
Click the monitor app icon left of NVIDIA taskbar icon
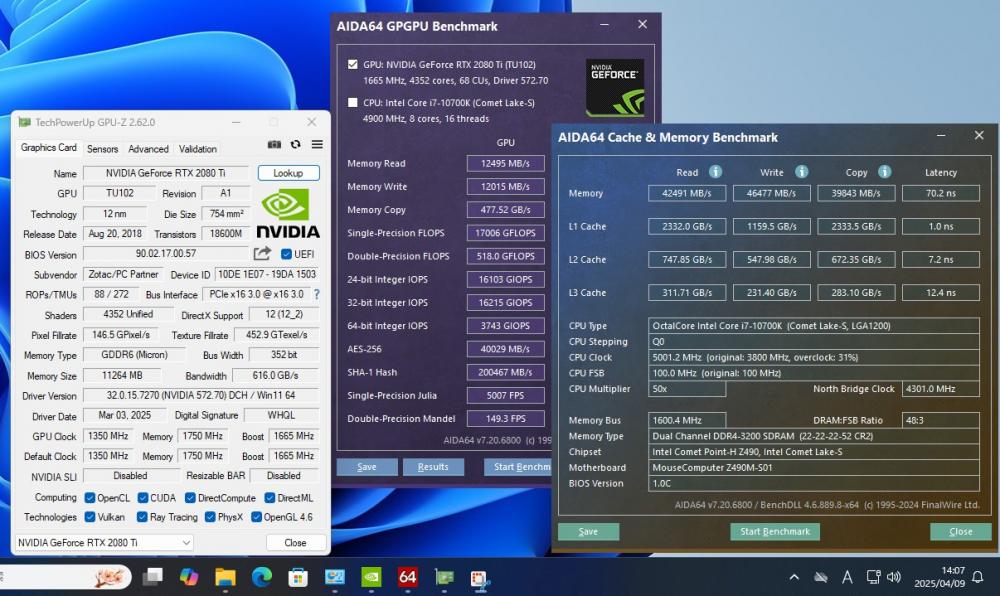(x=335, y=578)
